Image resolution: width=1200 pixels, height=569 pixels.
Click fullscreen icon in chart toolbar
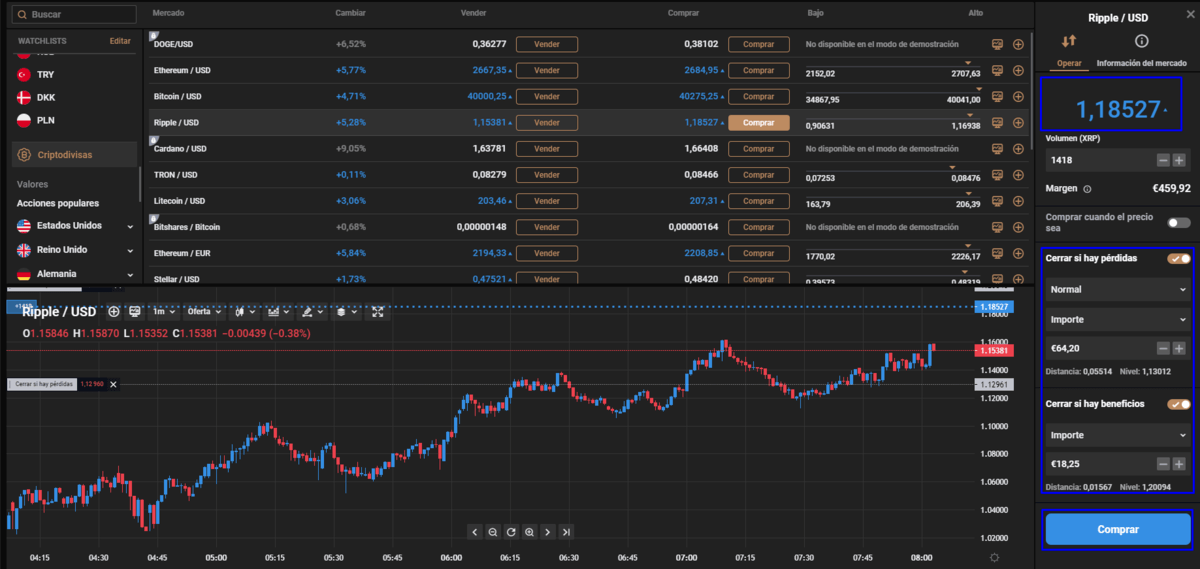coord(378,312)
